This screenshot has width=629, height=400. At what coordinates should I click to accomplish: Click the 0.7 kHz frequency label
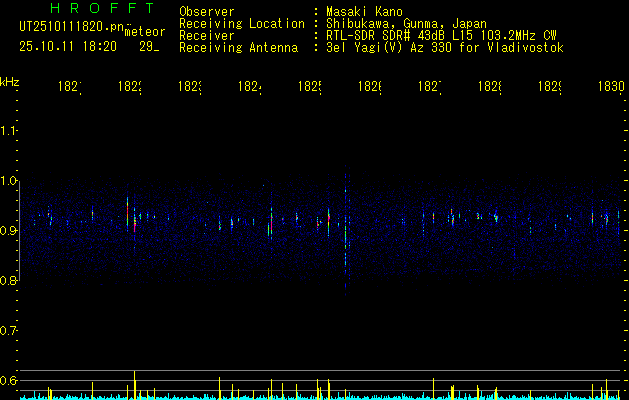click(x=8, y=331)
